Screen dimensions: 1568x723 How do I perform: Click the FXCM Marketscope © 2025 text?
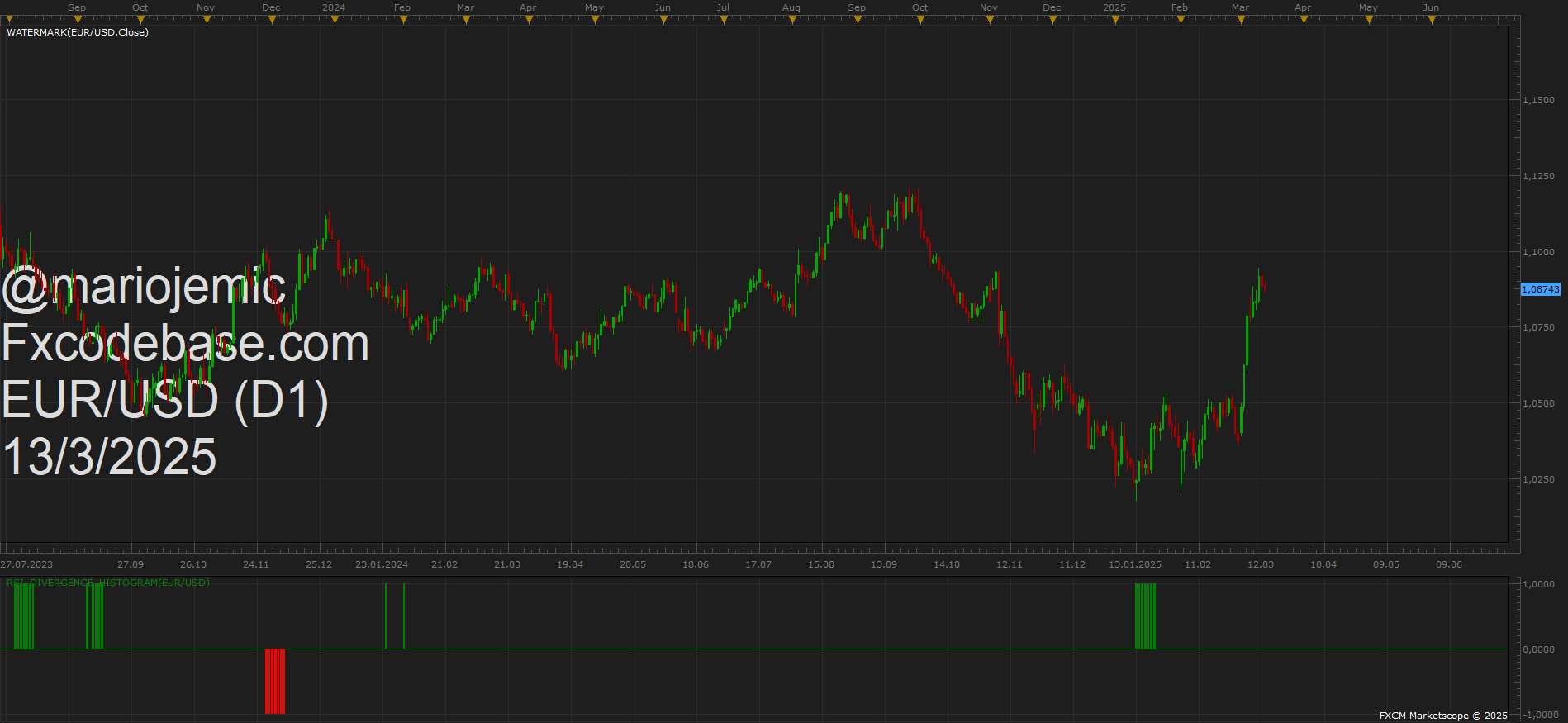click(x=1443, y=716)
